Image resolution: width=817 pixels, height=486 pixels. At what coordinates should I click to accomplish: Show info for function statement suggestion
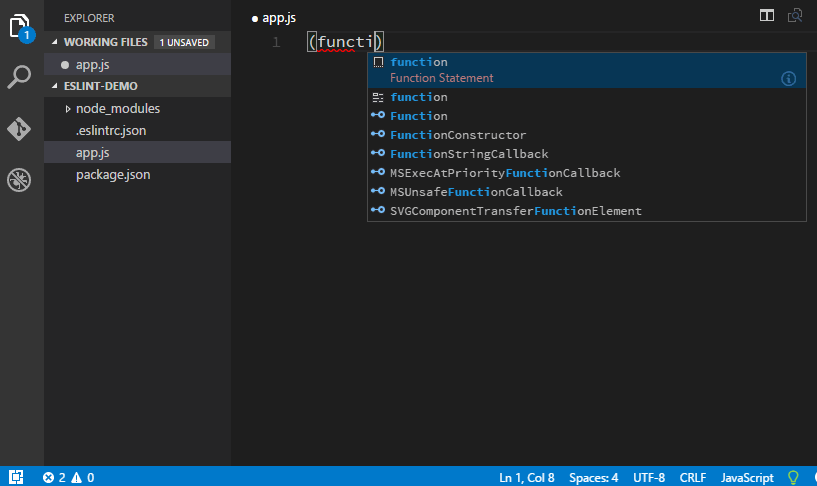pyautogui.click(x=788, y=79)
